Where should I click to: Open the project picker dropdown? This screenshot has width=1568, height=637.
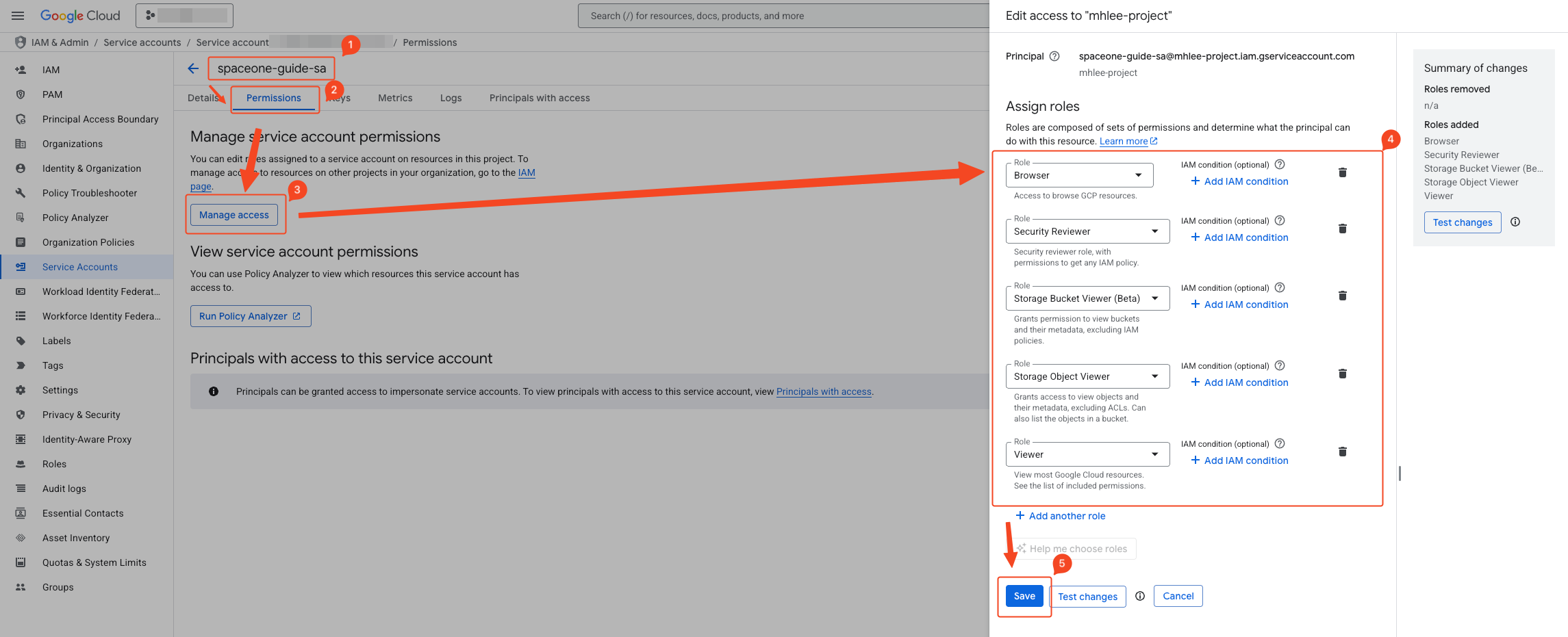pos(184,16)
